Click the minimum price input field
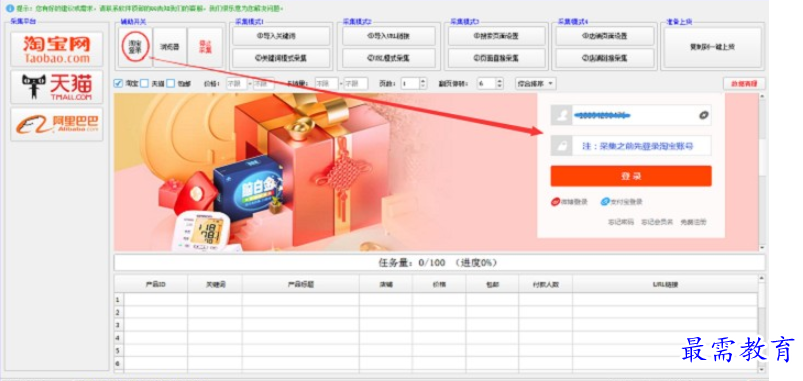Screen dimensions: 803x381 [x=237, y=83]
